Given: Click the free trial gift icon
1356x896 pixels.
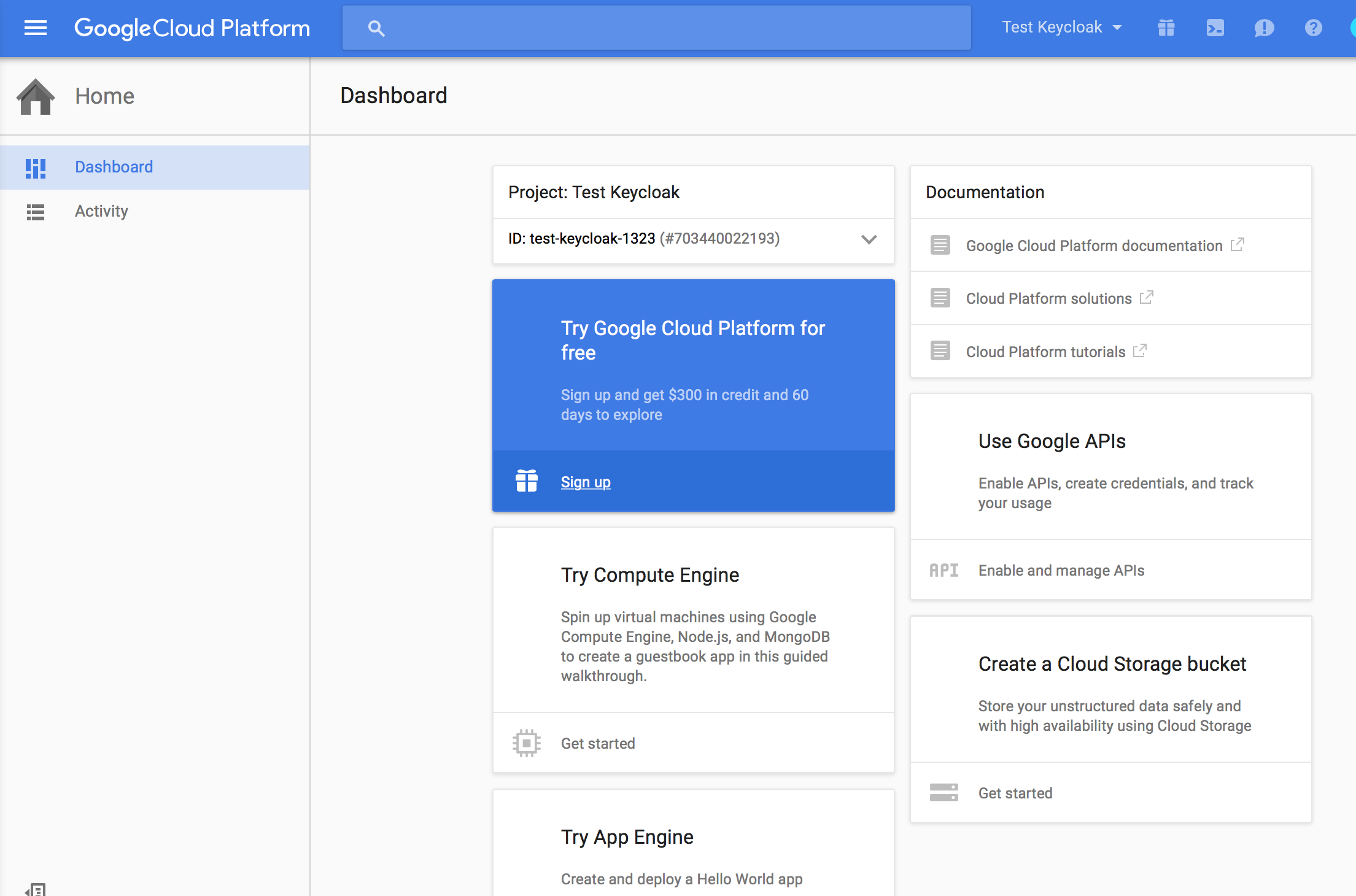Looking at the screenshot, I should tap(1165, 28).
